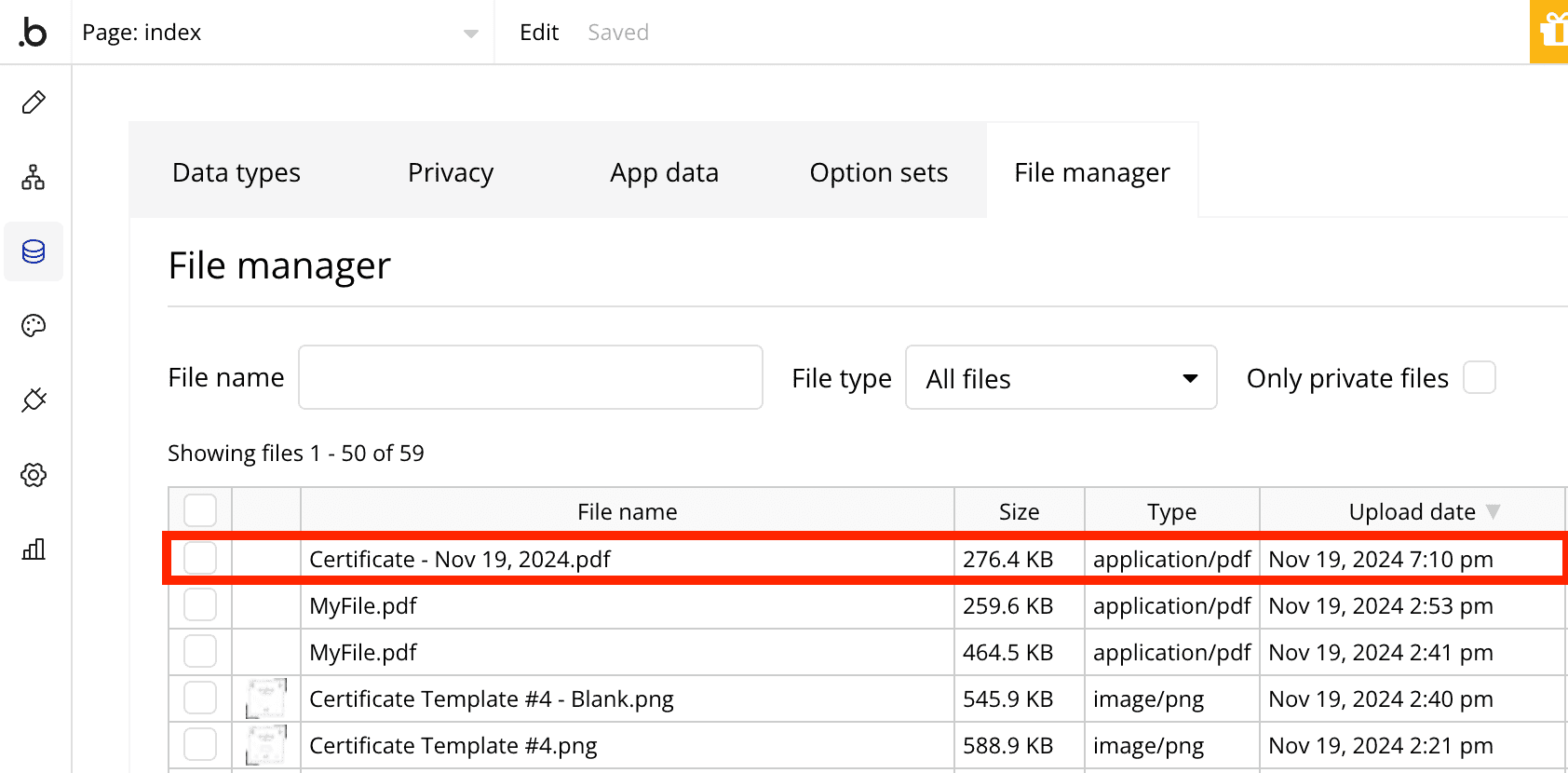Image resolution: width=1568 pixels, height=773 pixels.
Task: Expand the Page: index dropdown
Action: pos(470,34)
